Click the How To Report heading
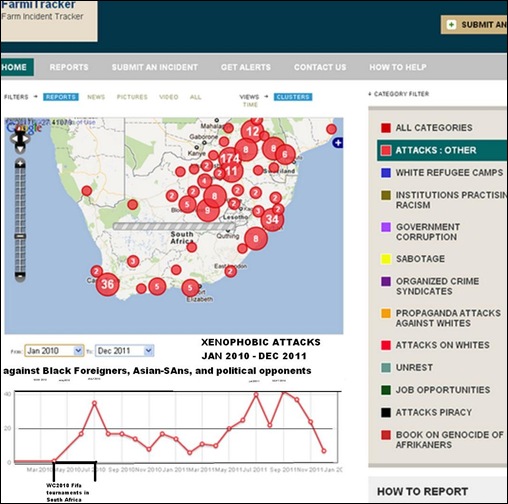Image resolution: width=508 pixels, height=504 pixels. pos(422,491)
